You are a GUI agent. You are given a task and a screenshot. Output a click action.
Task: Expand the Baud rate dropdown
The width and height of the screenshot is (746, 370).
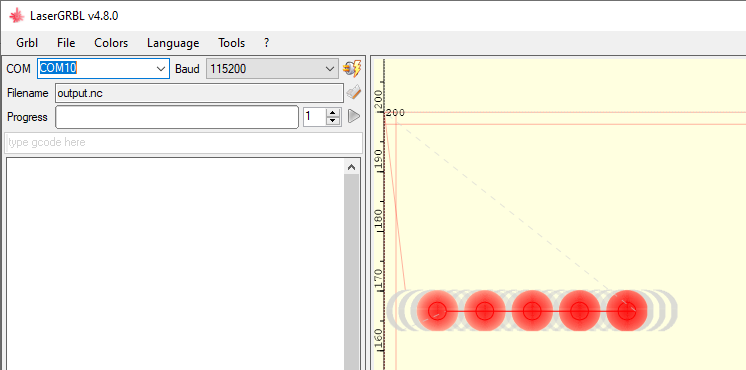pyautogui.click(x=330, y=69)
